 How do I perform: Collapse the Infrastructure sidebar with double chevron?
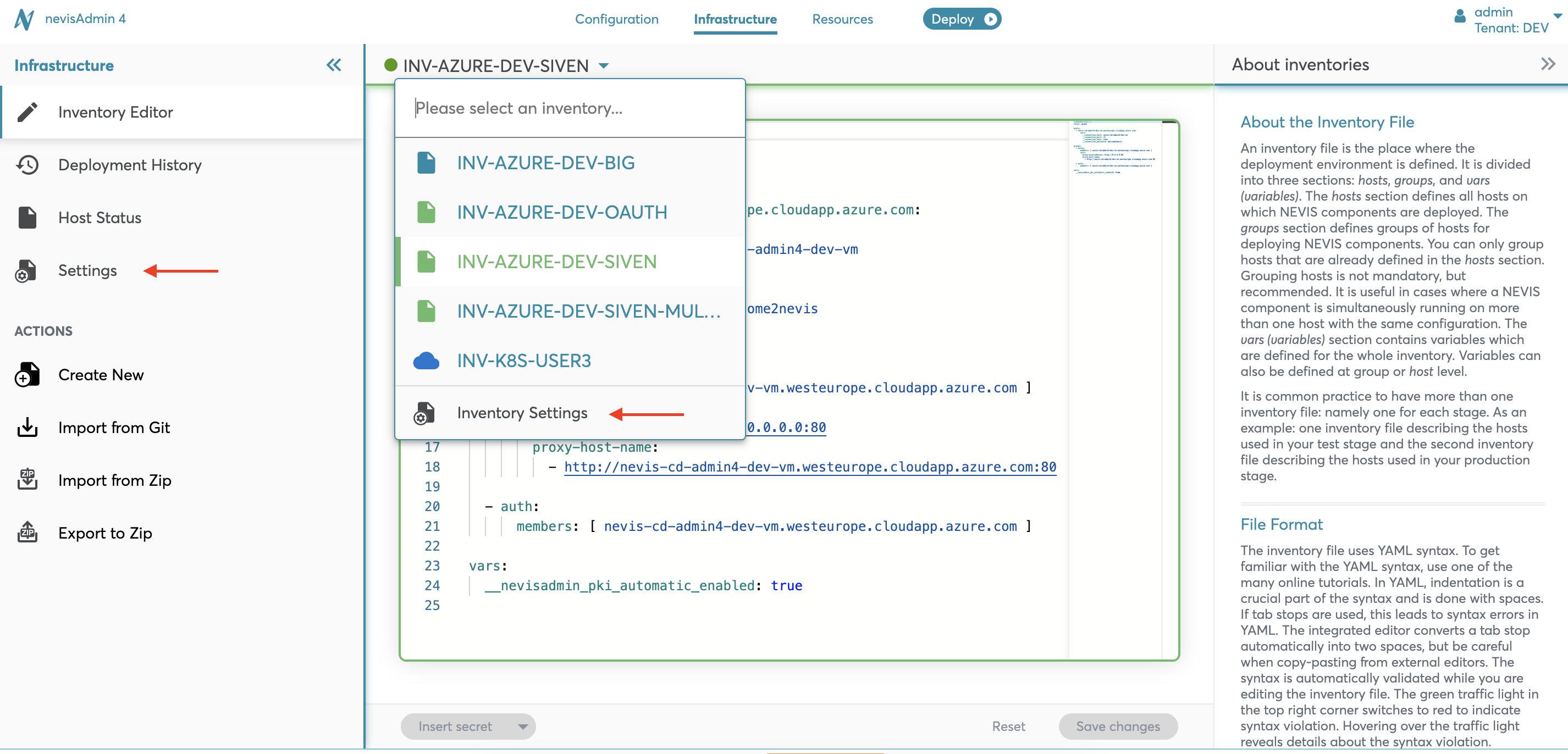point(334,65)
